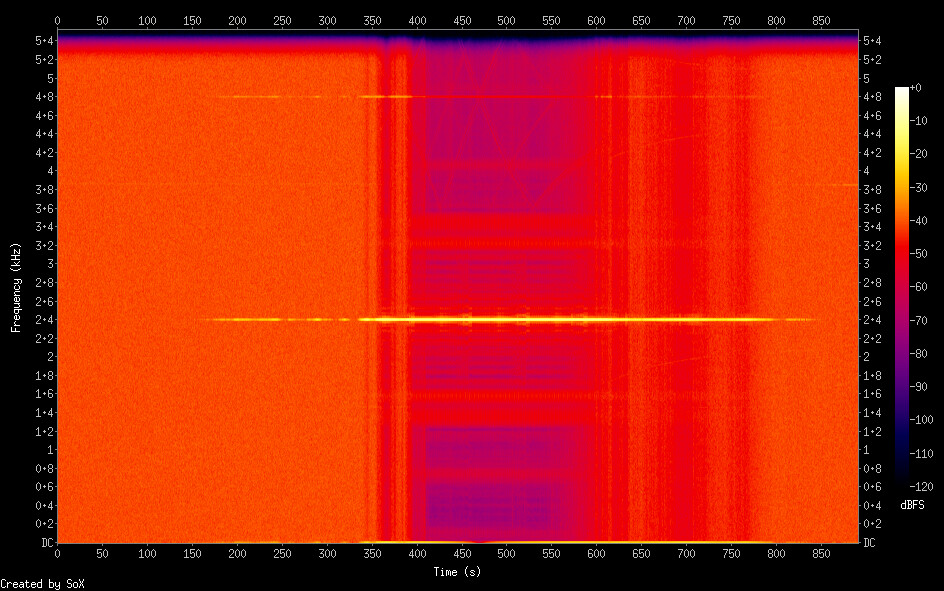This screenshot has height=591, width=944.
Task: Click the 'Time (s)' axis label
Action: pyautogui.click(x=459, y=572)
